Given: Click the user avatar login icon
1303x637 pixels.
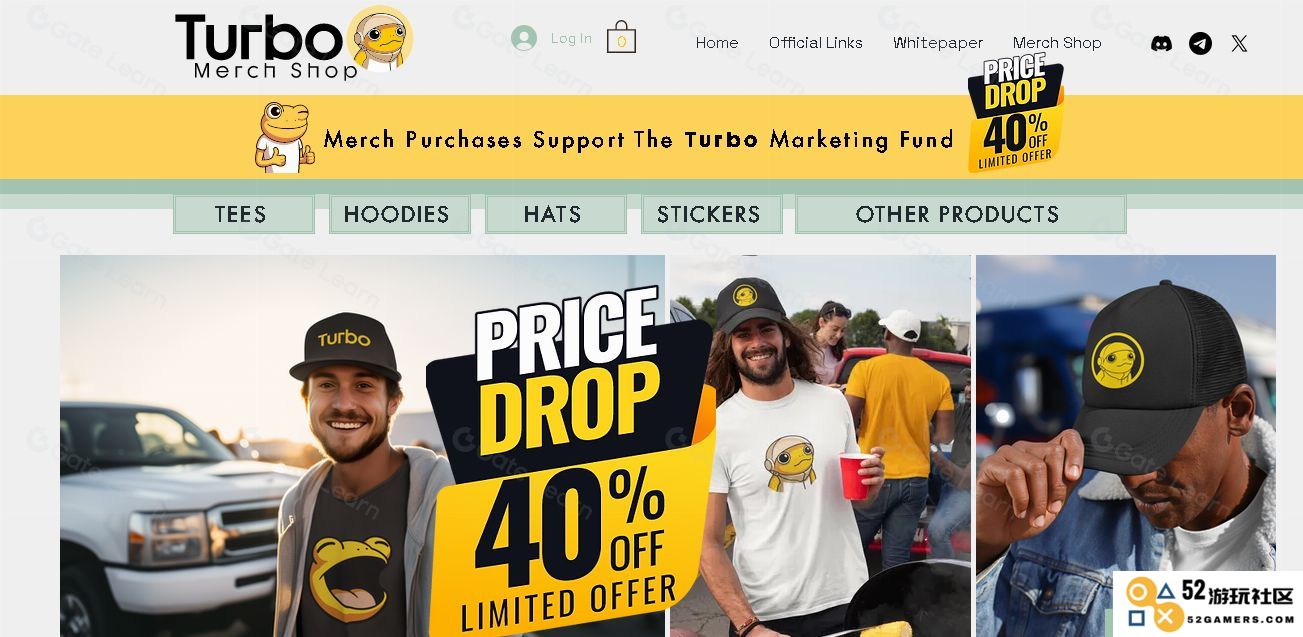Looking at the screenshot, I should [524, 38].
